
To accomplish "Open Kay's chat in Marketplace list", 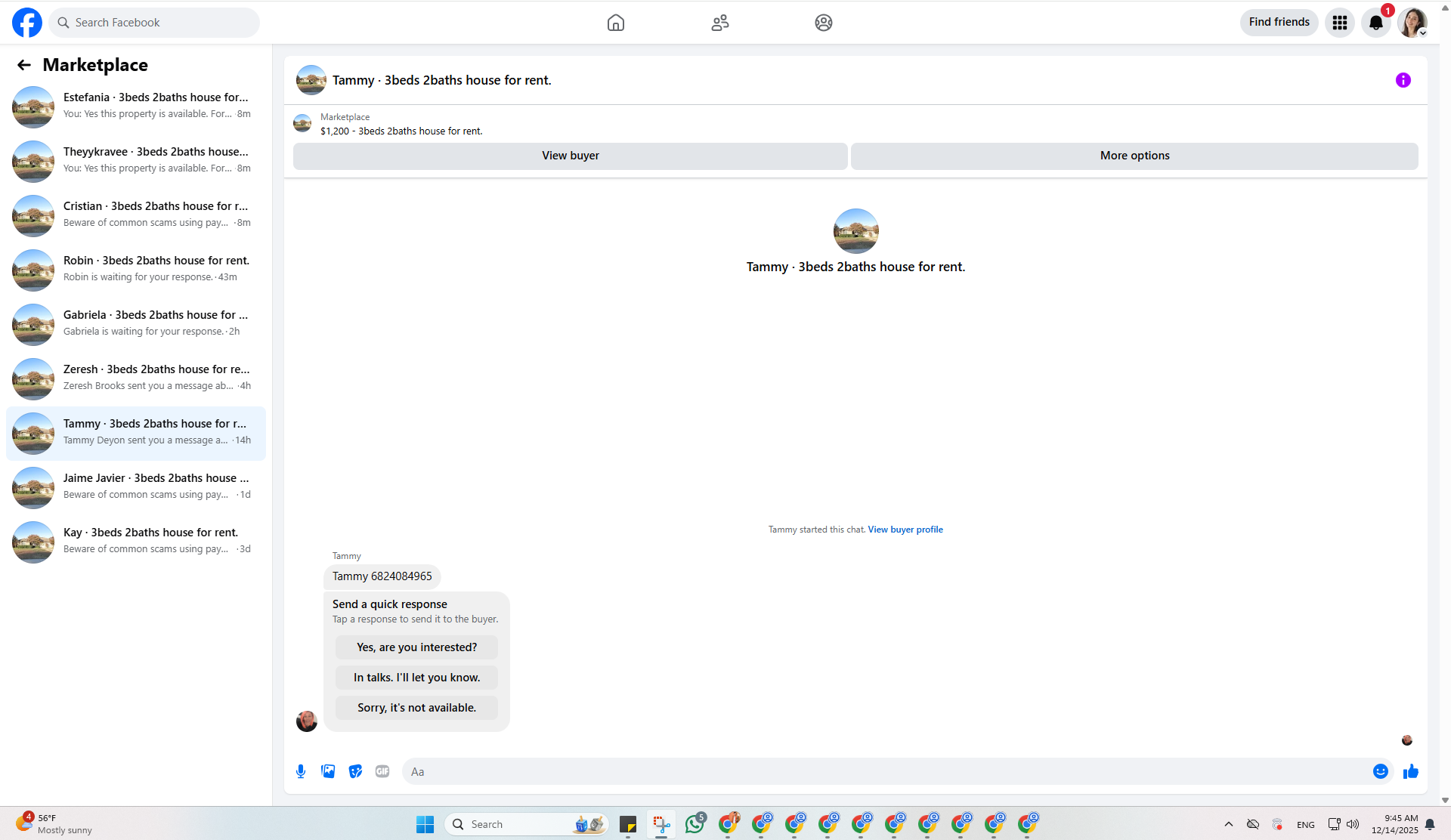I will coord(136,542).
